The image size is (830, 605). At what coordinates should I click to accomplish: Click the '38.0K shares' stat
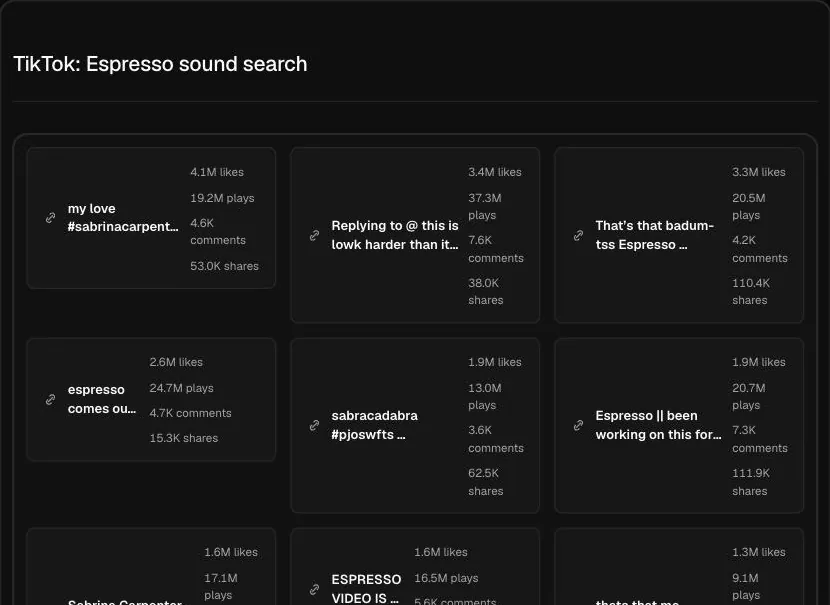click(485, 291)
